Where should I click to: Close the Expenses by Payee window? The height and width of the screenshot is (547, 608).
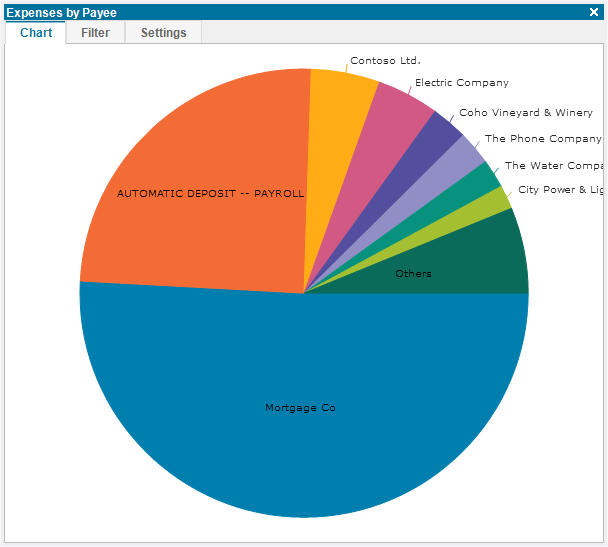point(593,12)
